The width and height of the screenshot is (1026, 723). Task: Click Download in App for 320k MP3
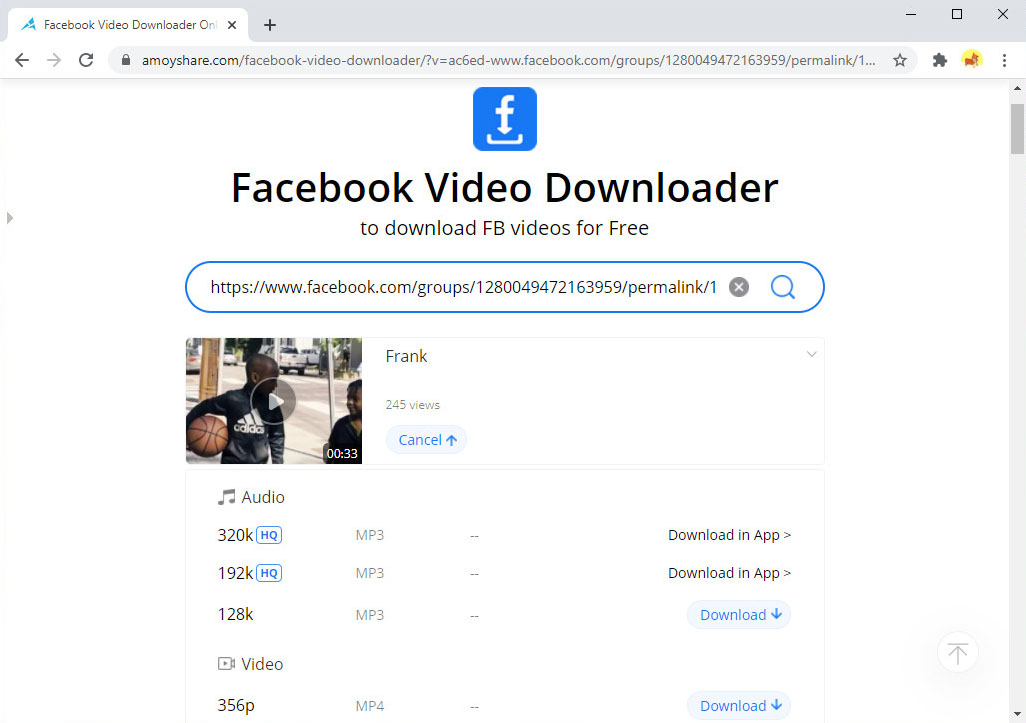click(729, 534)
